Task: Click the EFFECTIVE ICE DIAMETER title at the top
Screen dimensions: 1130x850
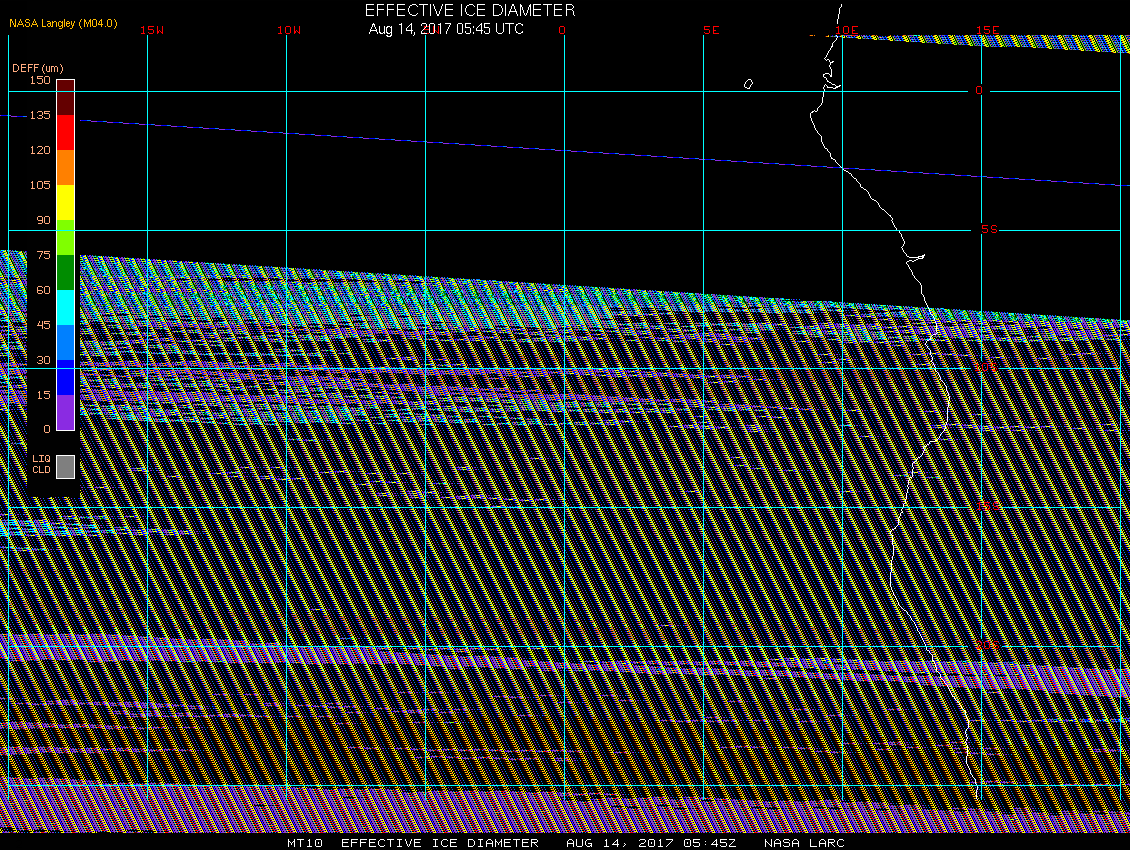Action: (470, 11)
